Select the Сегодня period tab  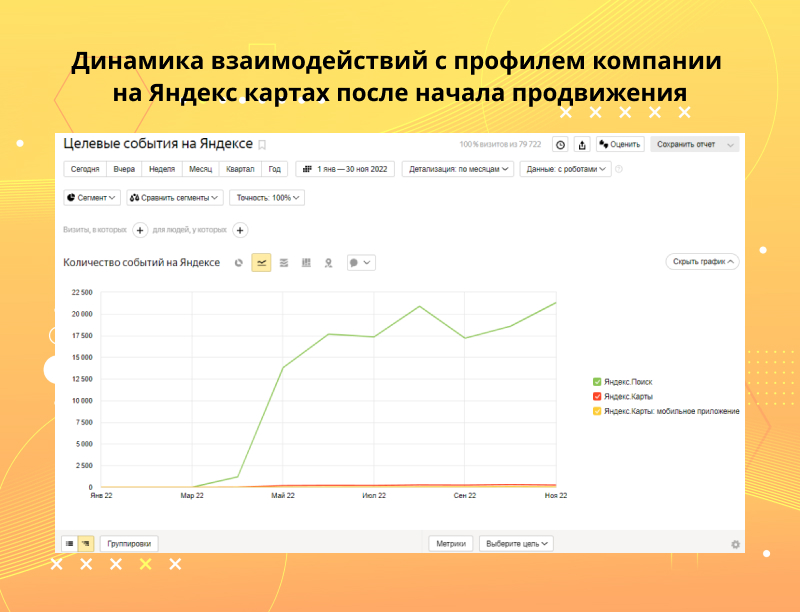point(85,169)
